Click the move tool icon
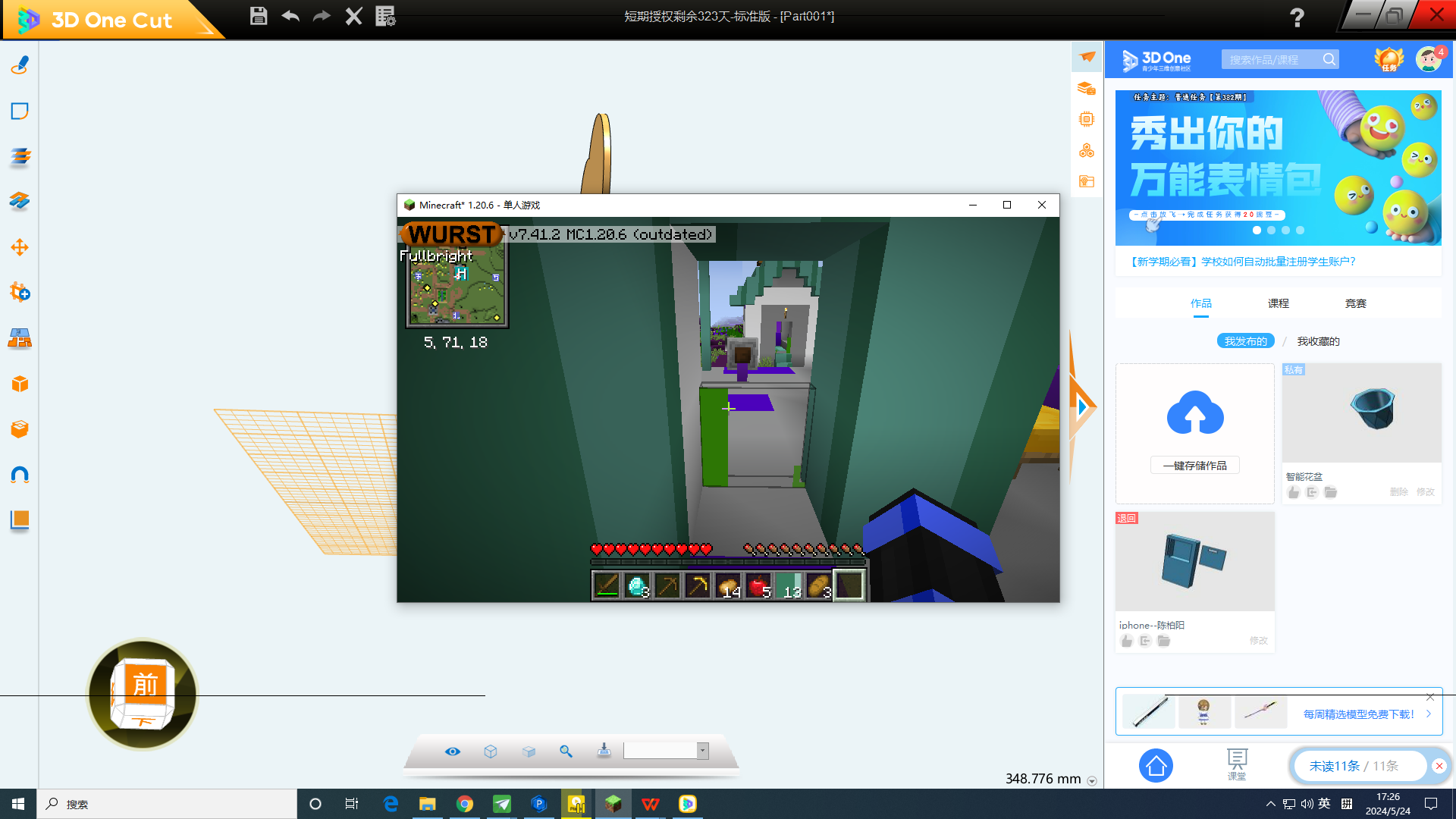This screenshot has height=819, width=1456. click(20, 247)
